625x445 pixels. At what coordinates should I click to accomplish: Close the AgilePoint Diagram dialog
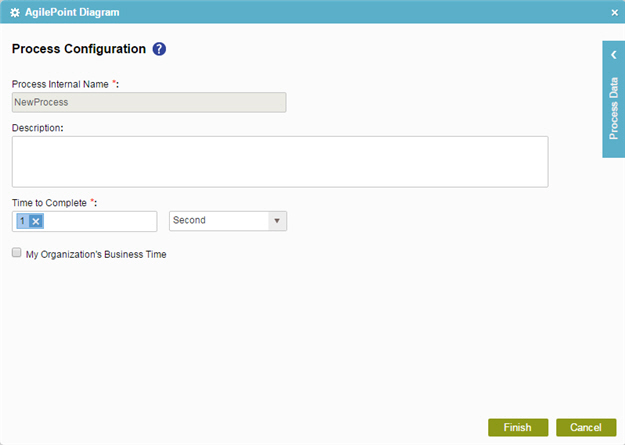coord(615,13)
